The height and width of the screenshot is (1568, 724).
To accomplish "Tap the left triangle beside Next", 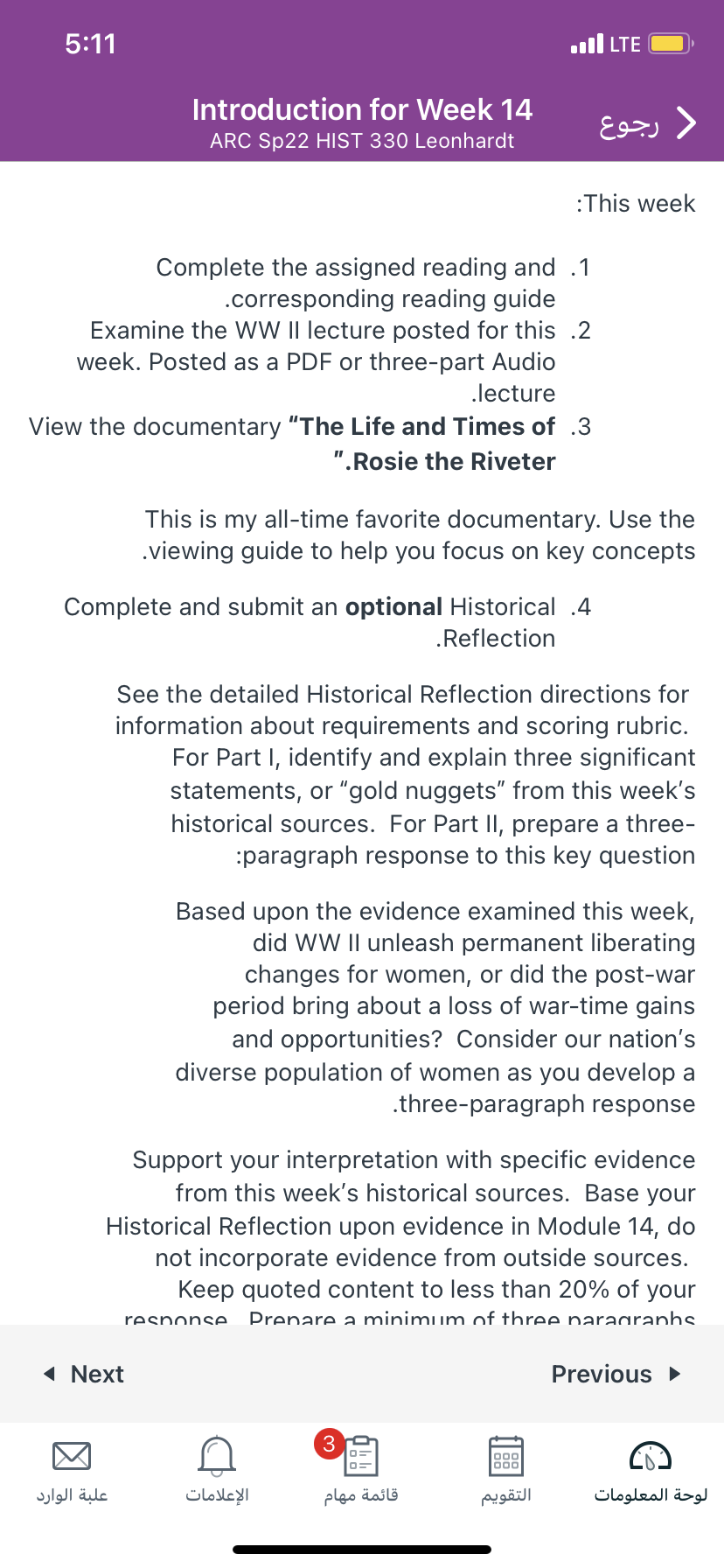I will [x=50, y=1374].
